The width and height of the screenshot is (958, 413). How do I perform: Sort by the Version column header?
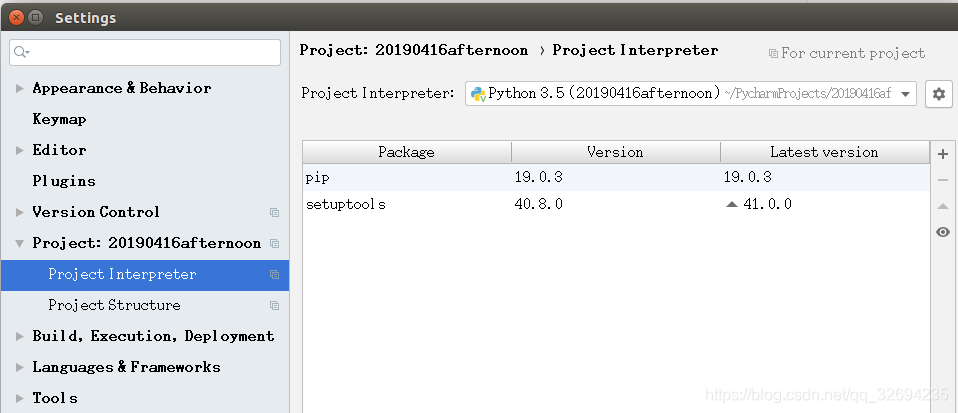tap(616, 152)
